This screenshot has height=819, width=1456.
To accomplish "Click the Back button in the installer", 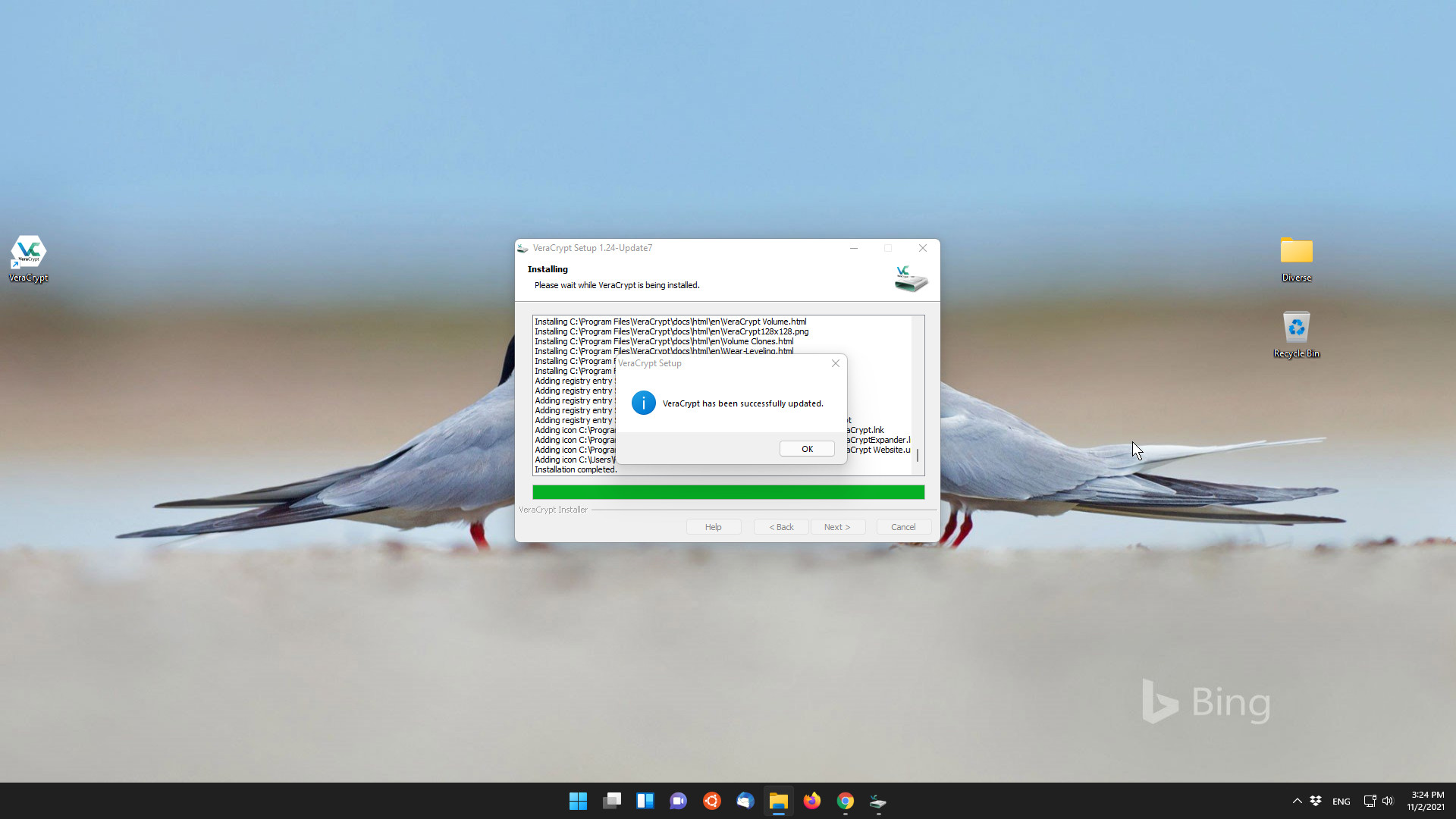I will [781, 527].
